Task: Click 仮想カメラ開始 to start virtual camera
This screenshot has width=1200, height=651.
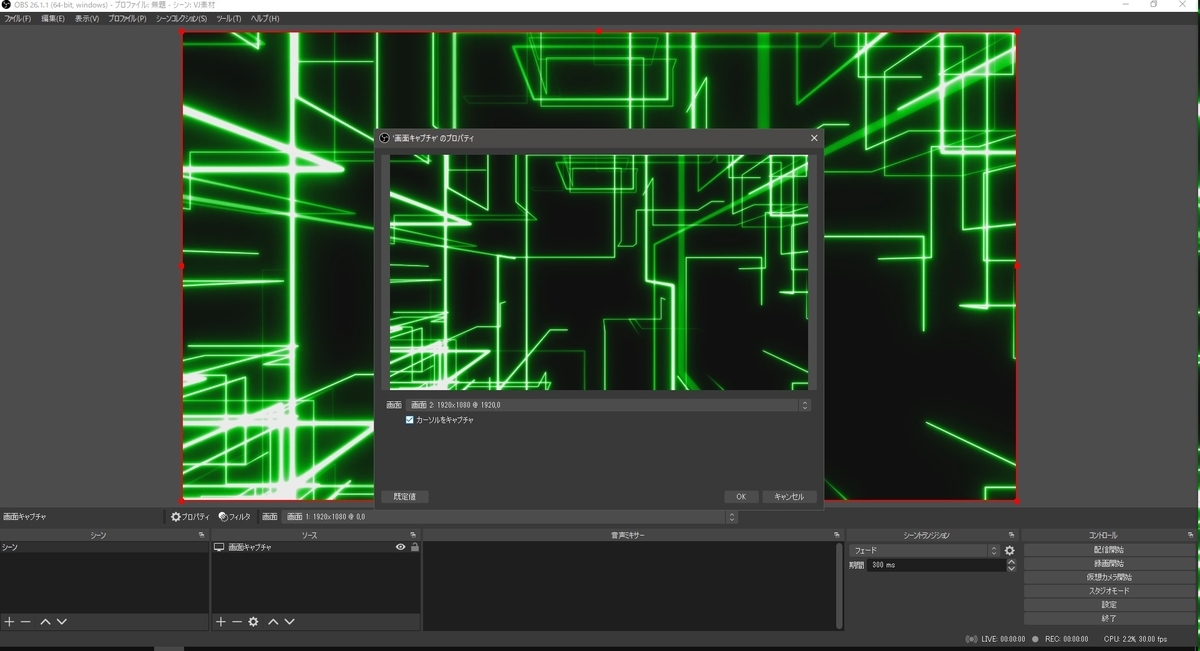Action: pyautogui.click(x=1109, y=577)
